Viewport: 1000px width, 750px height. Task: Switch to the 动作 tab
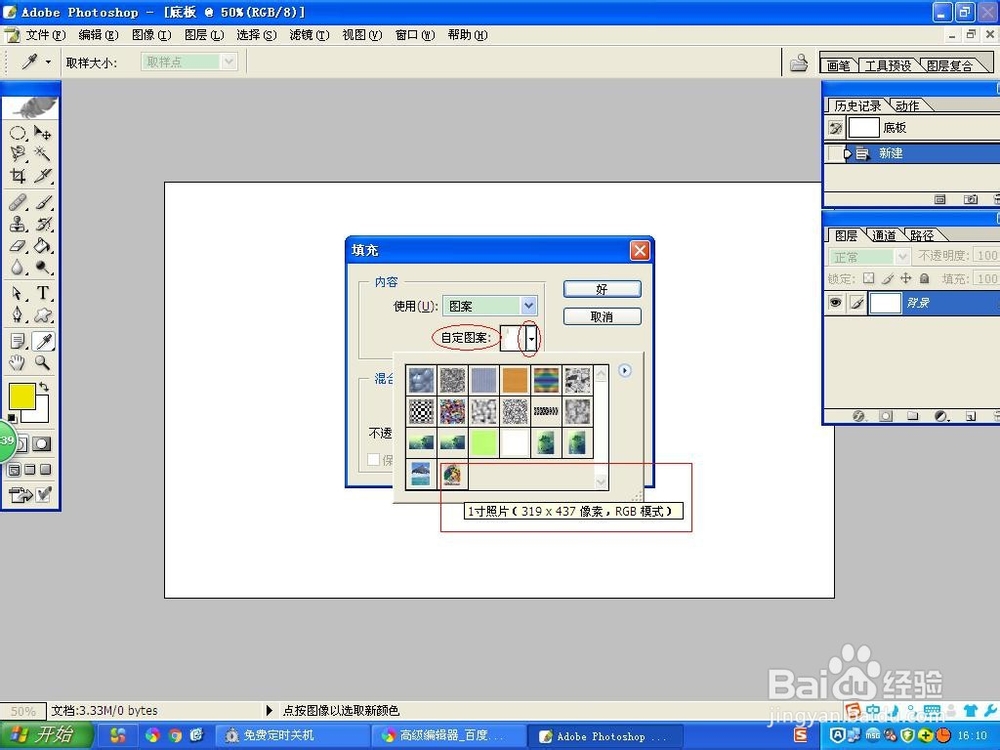pos(907,105)
